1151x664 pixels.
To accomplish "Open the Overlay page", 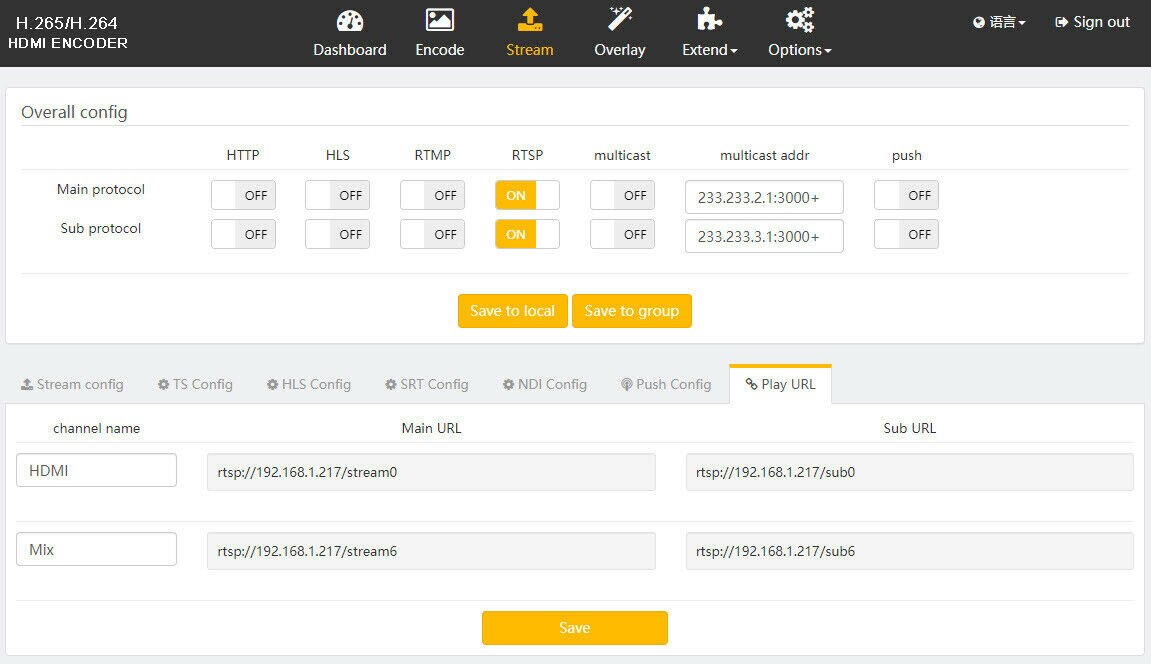I will 620,34.
